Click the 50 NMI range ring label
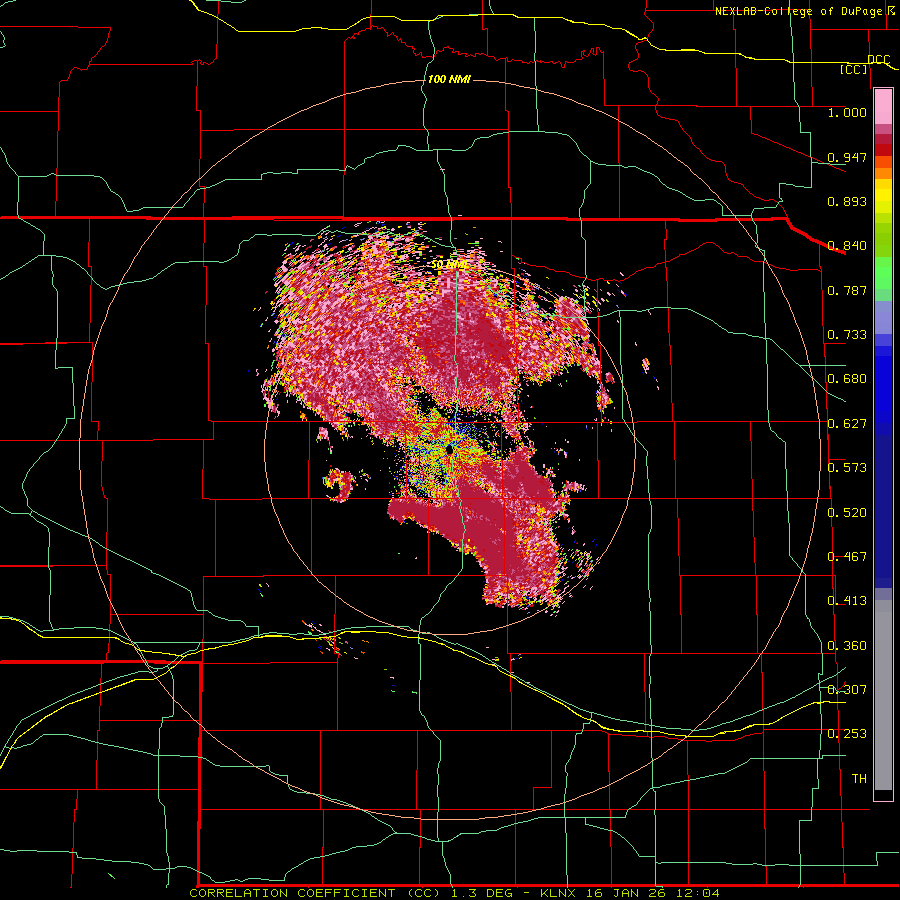 click(449, 265)
